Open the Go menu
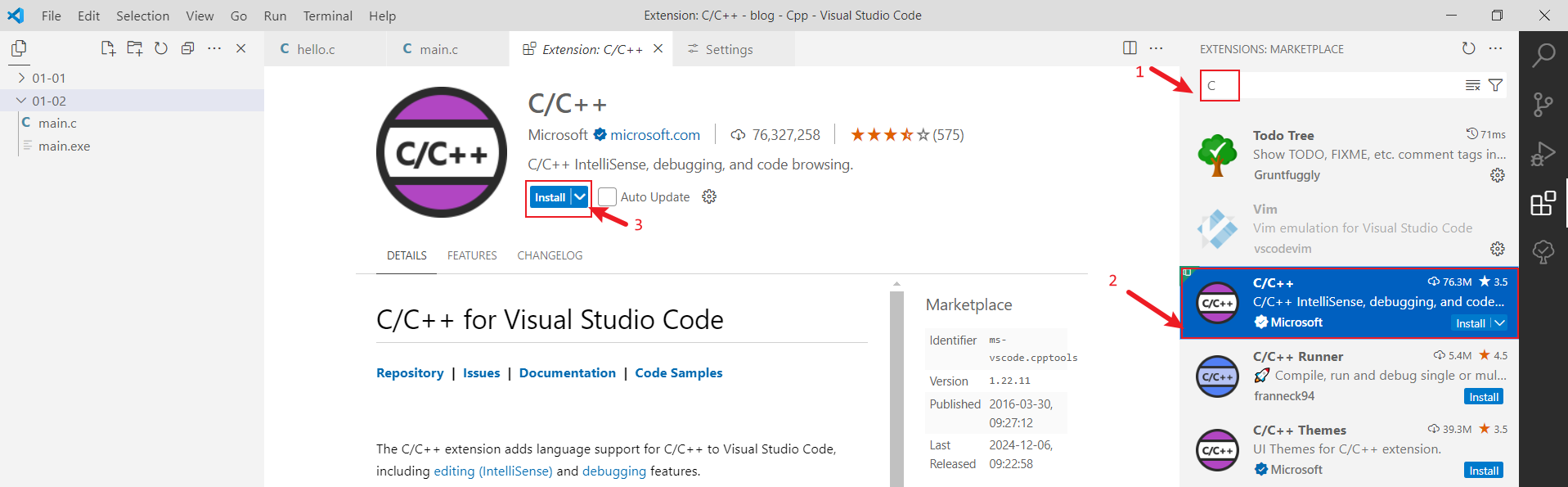Viewport: 1568px width, 487px height. (x=239, y=16)
